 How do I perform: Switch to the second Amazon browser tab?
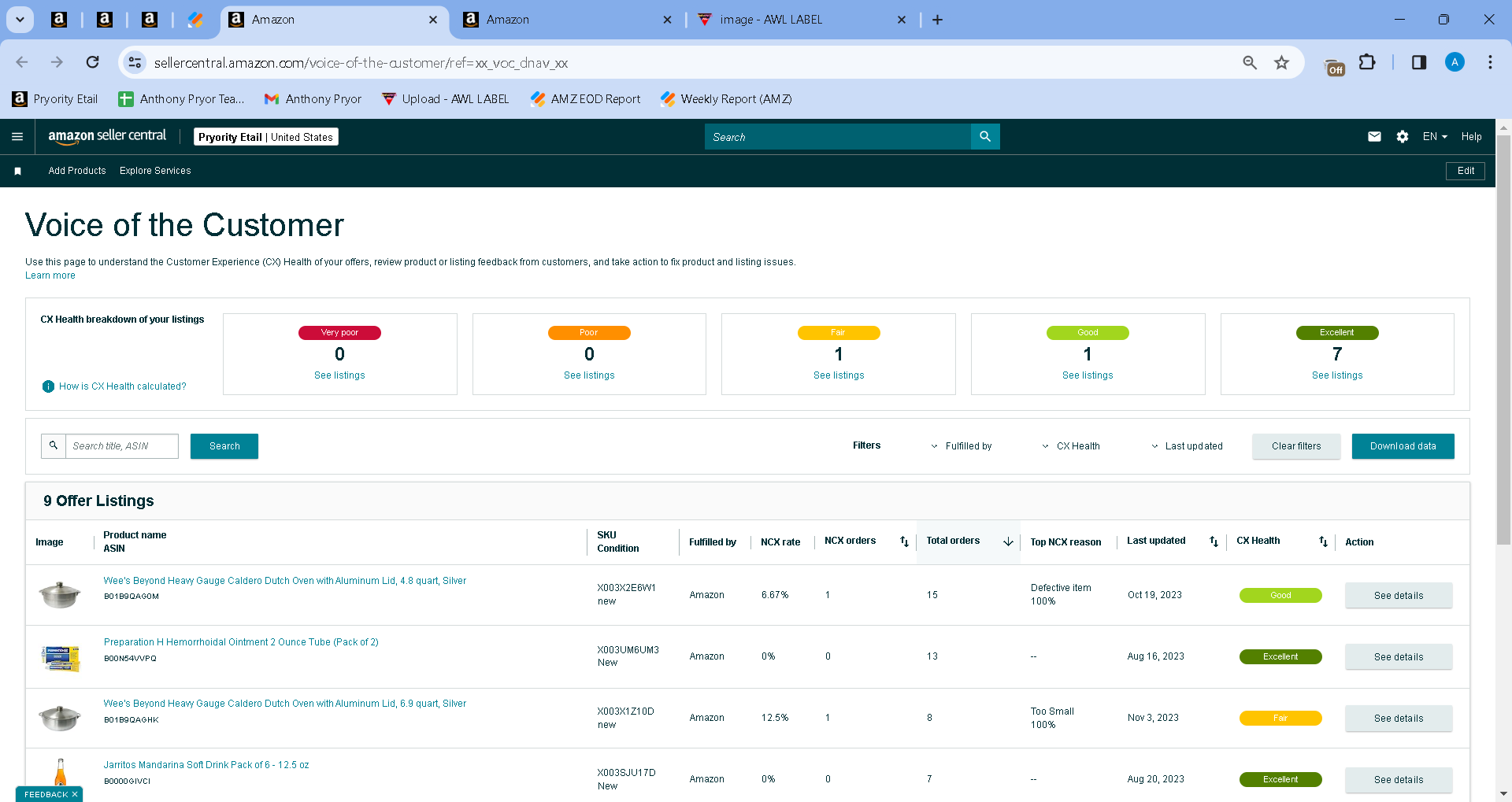point(566,20)
